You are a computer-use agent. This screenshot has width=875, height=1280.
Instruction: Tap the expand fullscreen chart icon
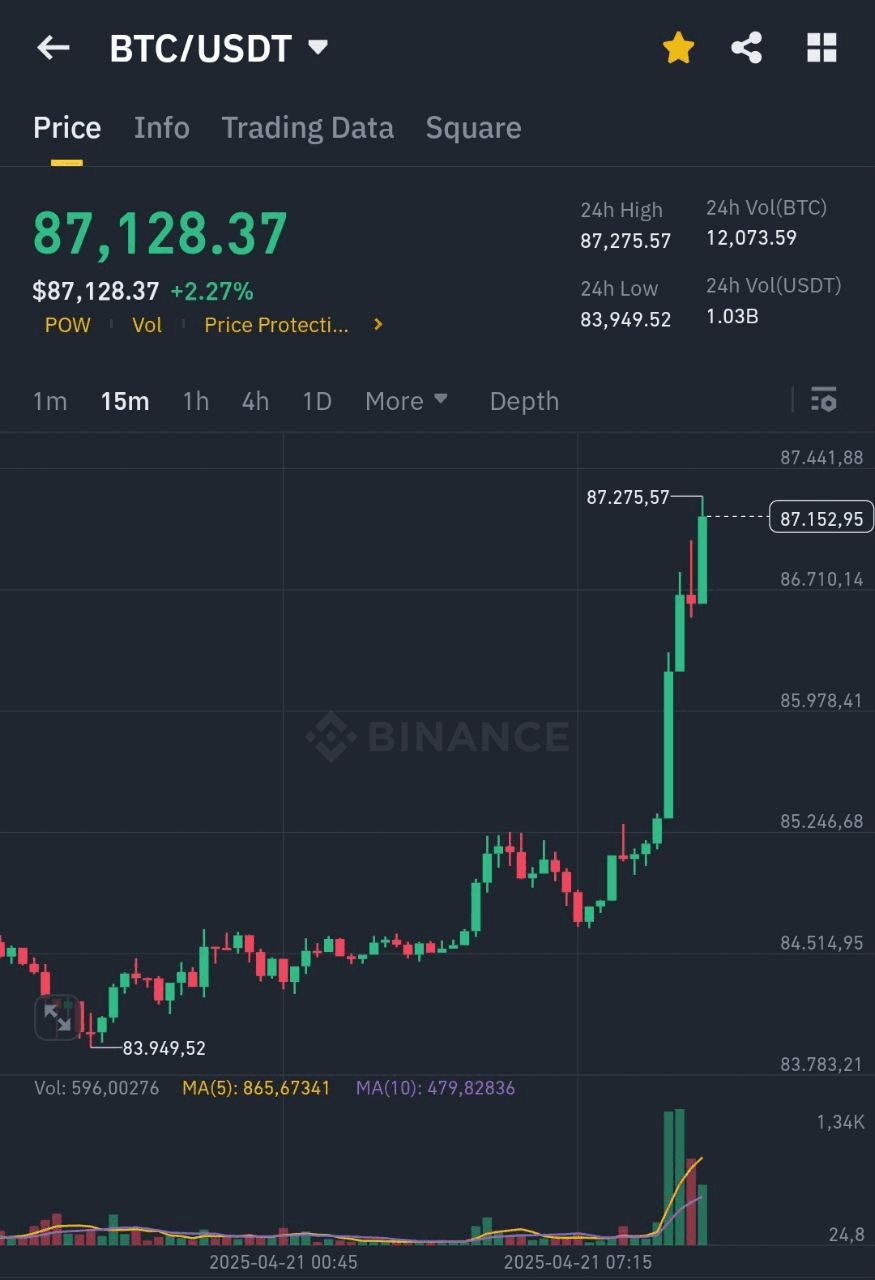(x=57, y=1017)
